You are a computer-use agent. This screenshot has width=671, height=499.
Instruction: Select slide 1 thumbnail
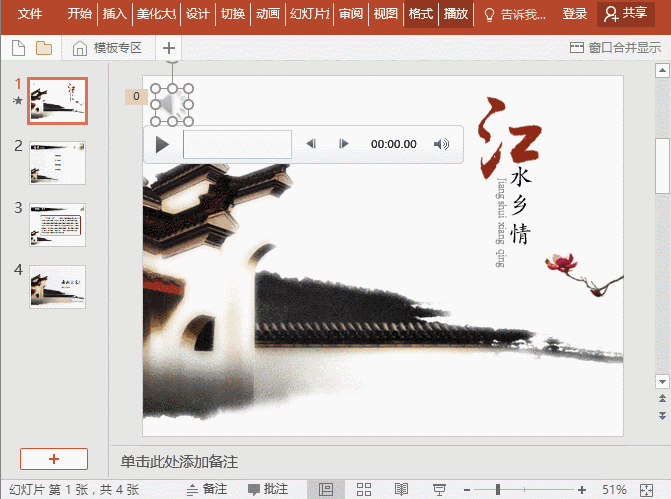(x=57, y=101)
